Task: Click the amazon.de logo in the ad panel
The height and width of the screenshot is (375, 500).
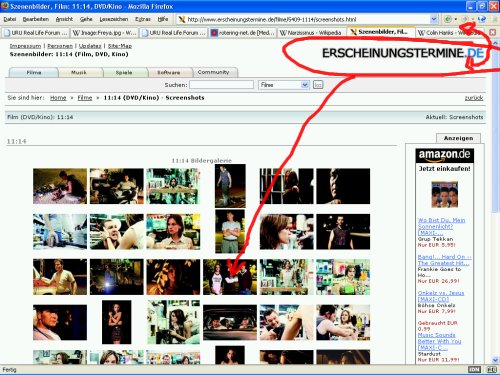Action: [444, 155]
